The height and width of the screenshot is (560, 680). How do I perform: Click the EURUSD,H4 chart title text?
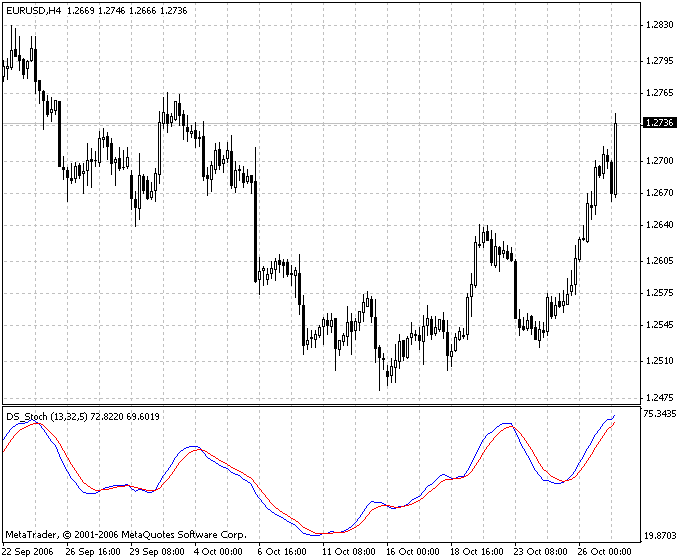tap(33, 9)
